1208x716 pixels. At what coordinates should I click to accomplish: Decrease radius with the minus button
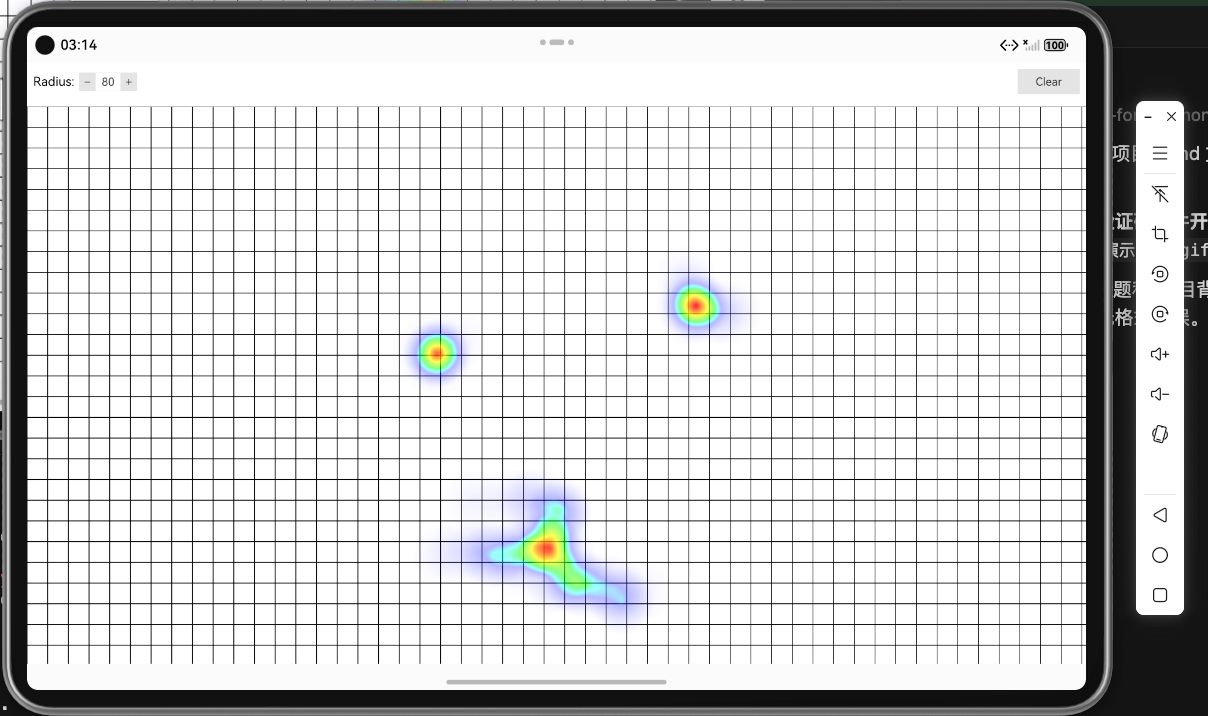pyautogui.click(x=88, y=82)
